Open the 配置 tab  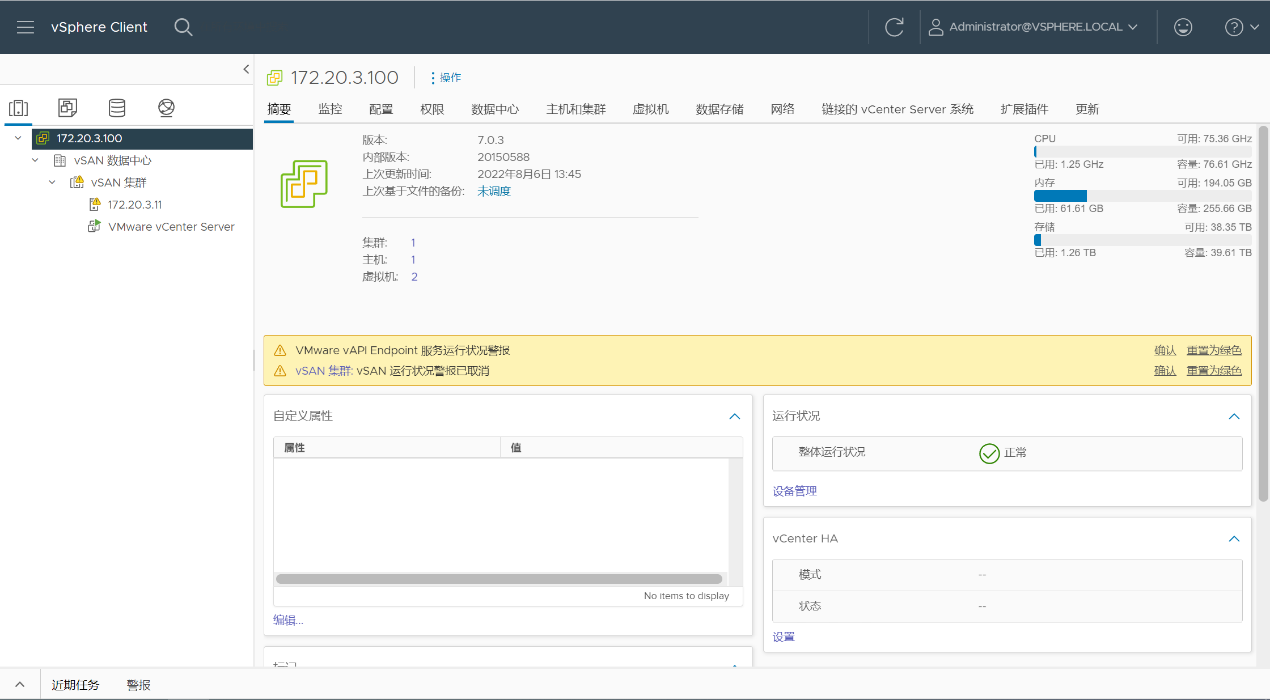[x=381, y=109]
